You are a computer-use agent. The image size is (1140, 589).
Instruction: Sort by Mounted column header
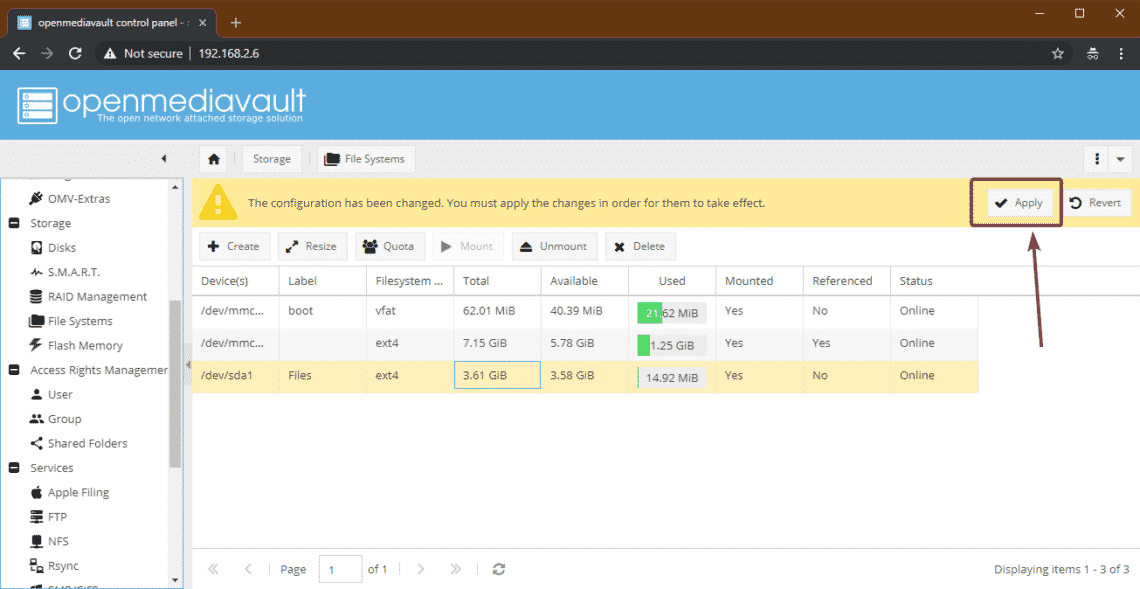pyautogui.click(x=759, y=281)
